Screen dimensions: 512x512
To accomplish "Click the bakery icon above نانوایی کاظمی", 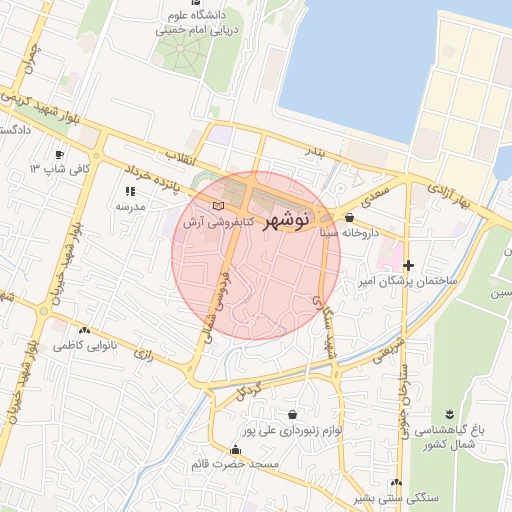I will [x=84, y=331].
